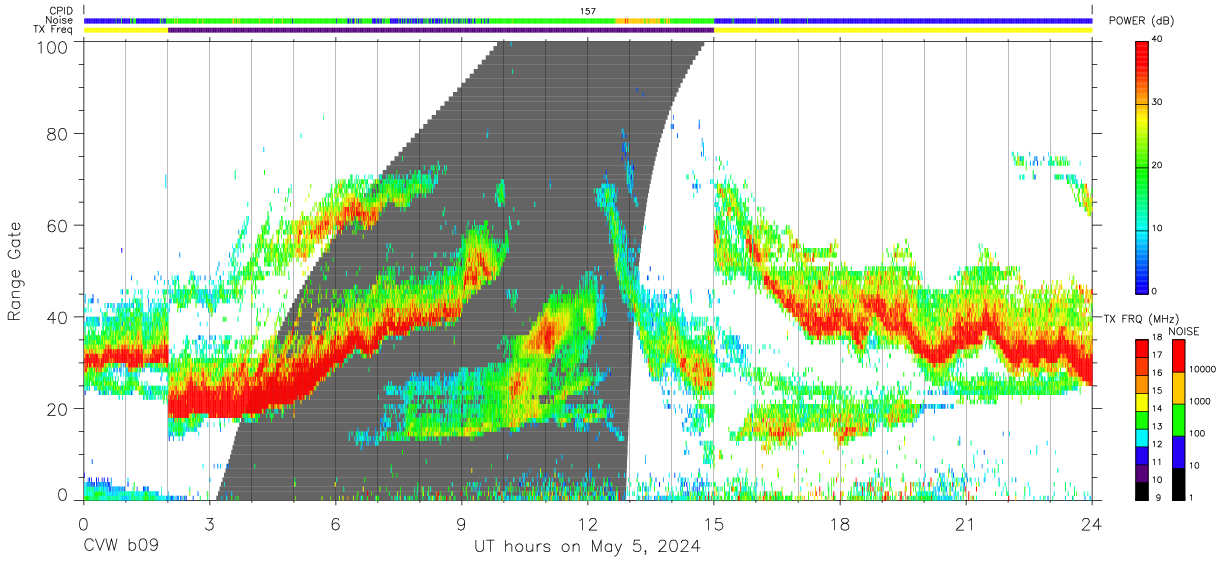Click the 18 UT hour x-axis label
The height and width of the screenshot is (567, 1228).
tap(840, 525)
